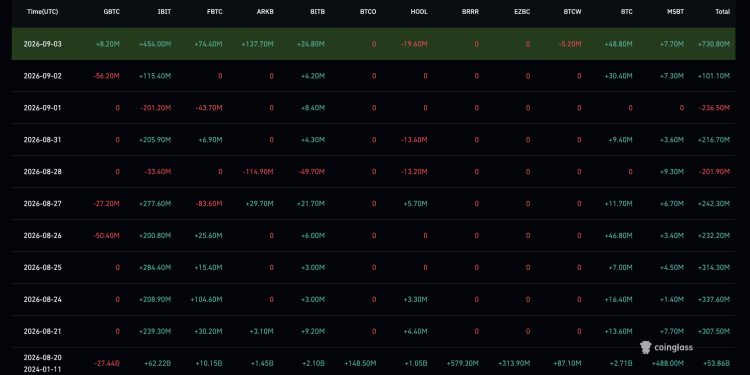Click the +53.86B cumulative total value
The image size is (750, 375).
tap(716, 364)
